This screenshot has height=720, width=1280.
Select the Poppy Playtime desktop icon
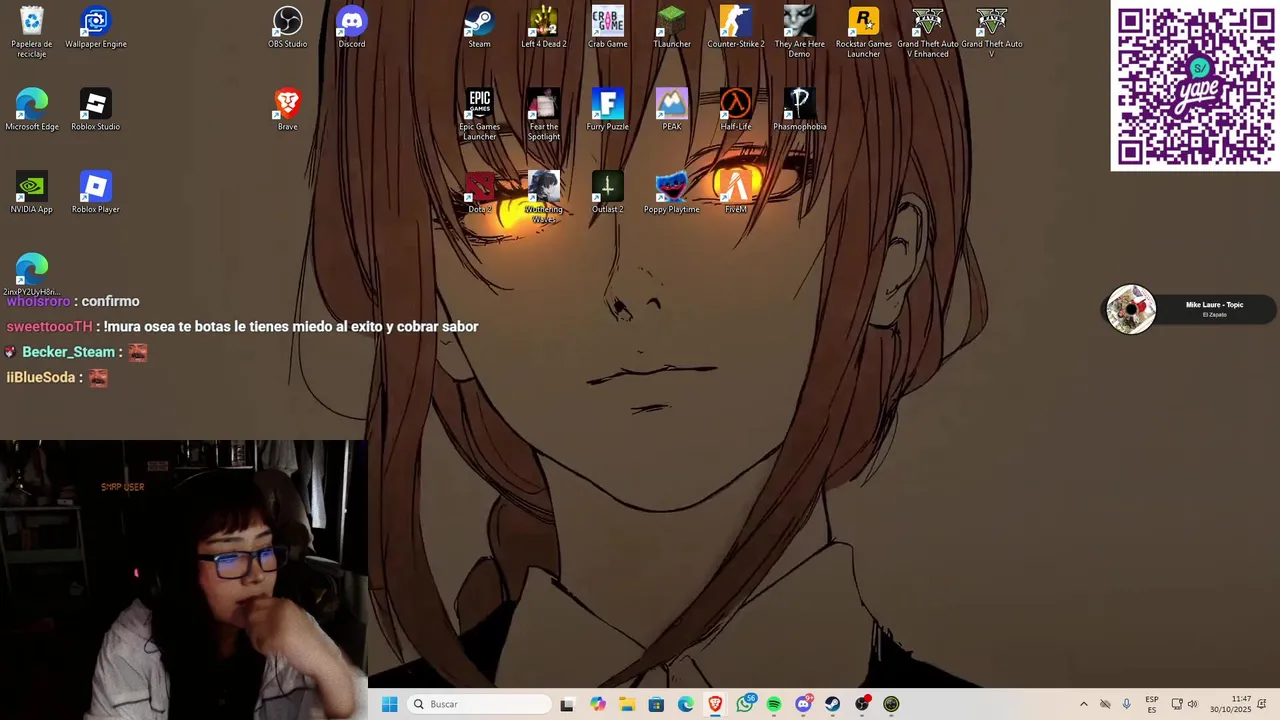(x=672, y=193)
